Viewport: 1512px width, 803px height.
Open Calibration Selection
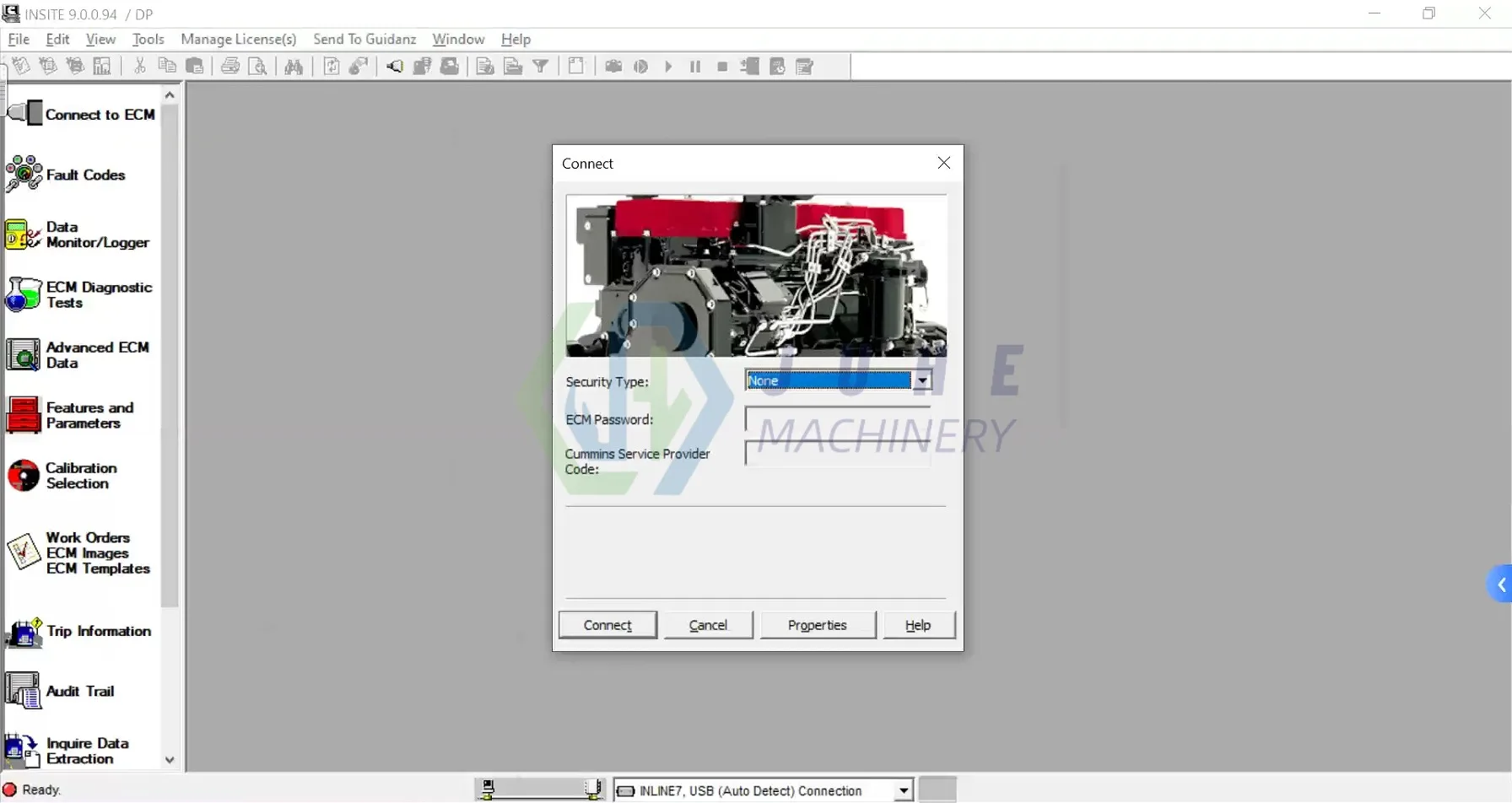coord(62,476)
